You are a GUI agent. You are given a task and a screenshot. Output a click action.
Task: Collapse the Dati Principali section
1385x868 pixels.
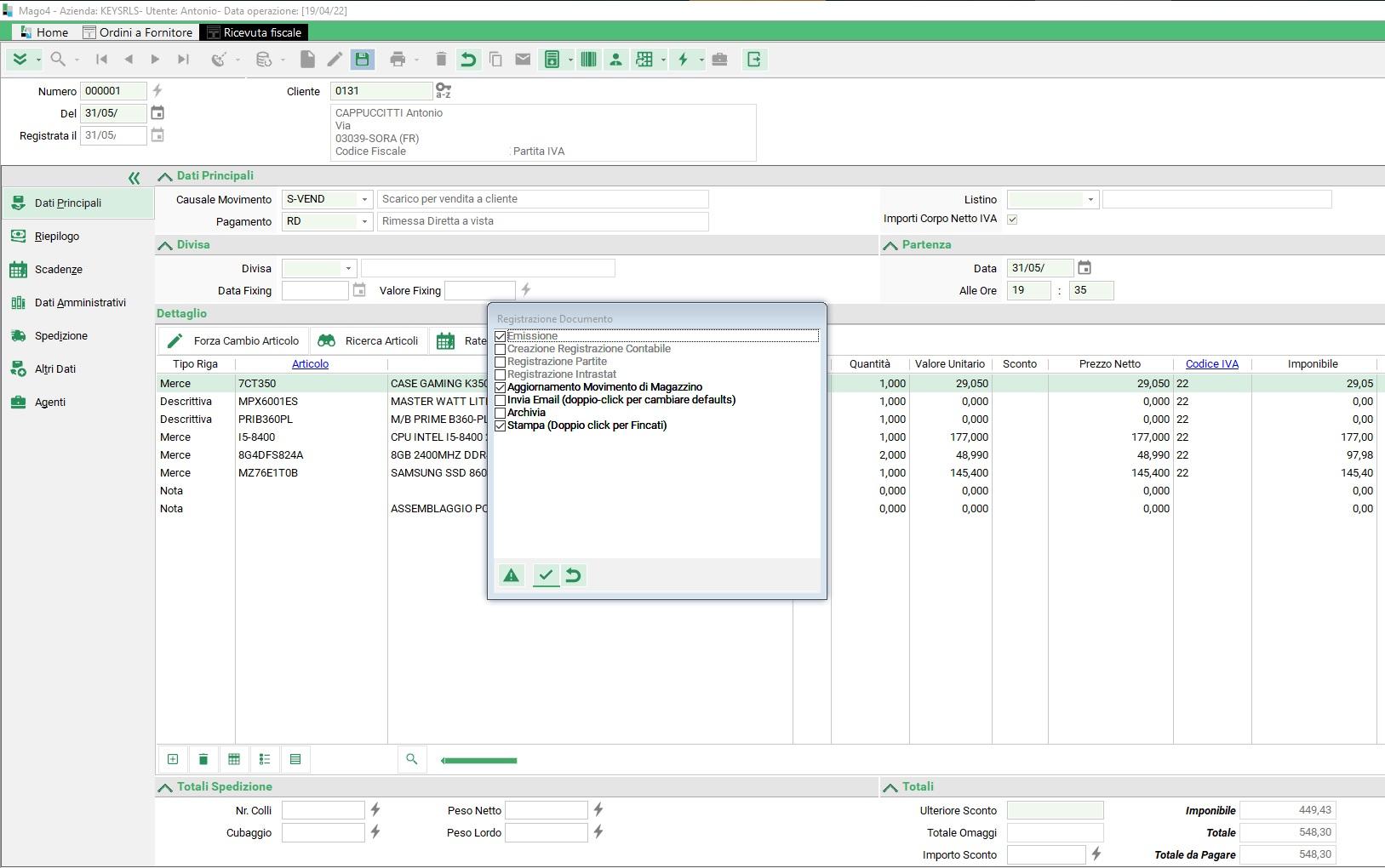164,176
